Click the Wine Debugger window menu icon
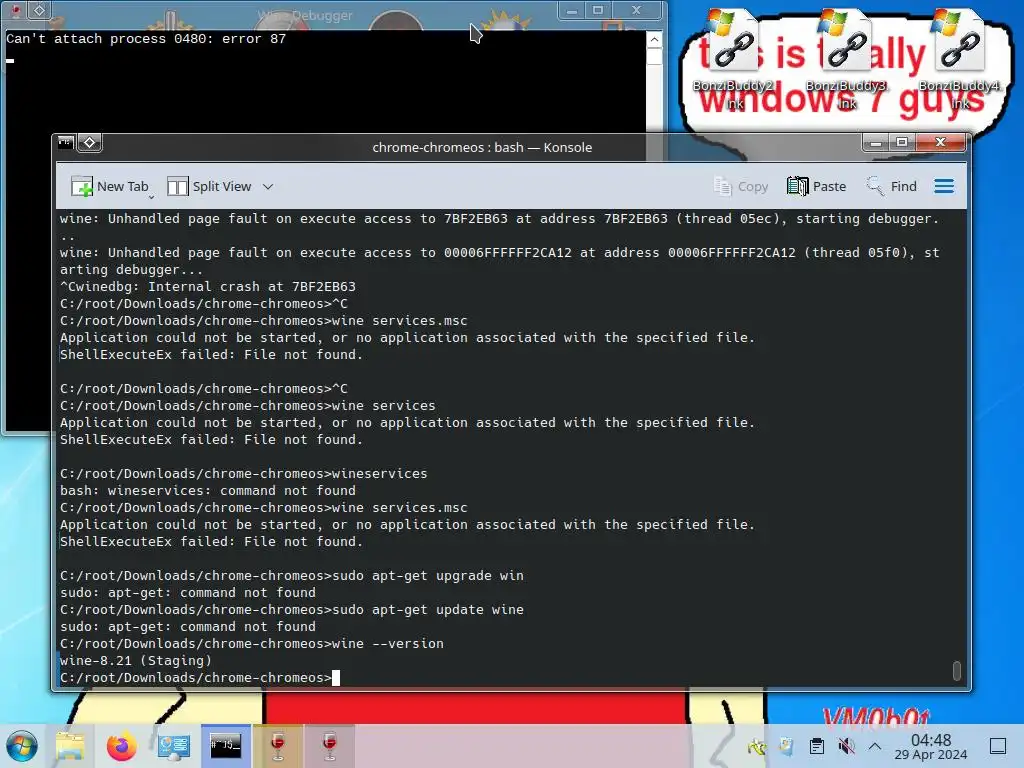Screen dimensions: 1024x768 (14, 10)
